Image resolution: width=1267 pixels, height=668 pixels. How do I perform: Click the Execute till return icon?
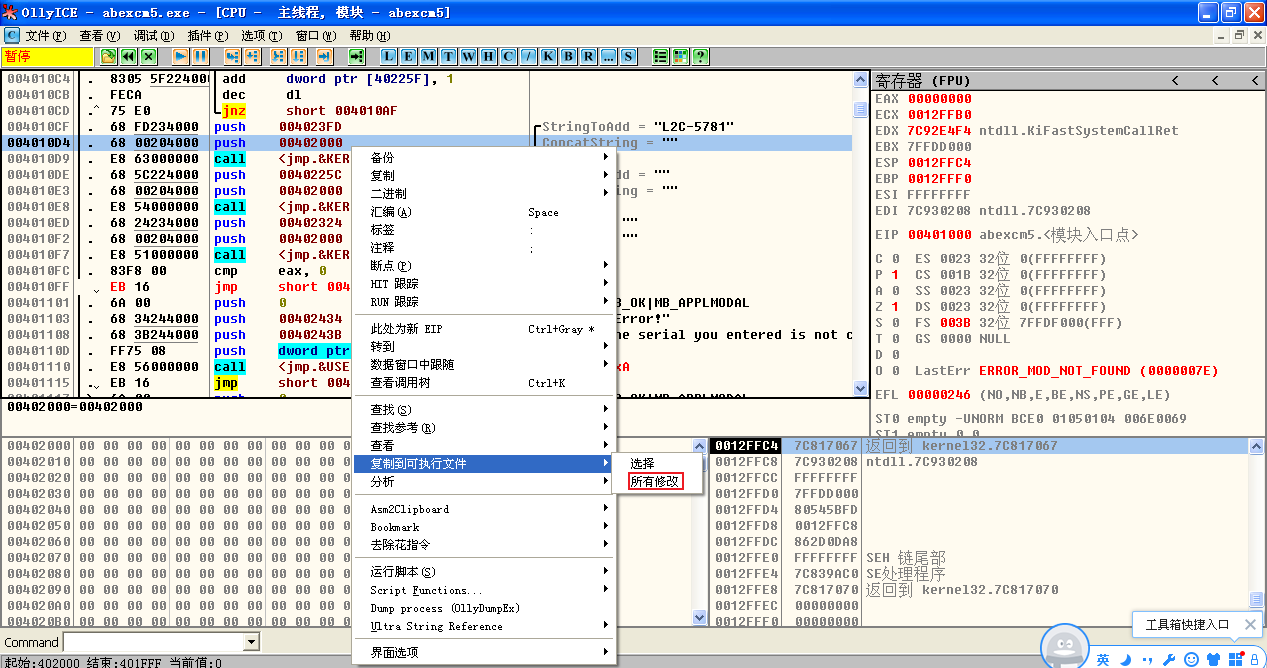click(324, 56)
